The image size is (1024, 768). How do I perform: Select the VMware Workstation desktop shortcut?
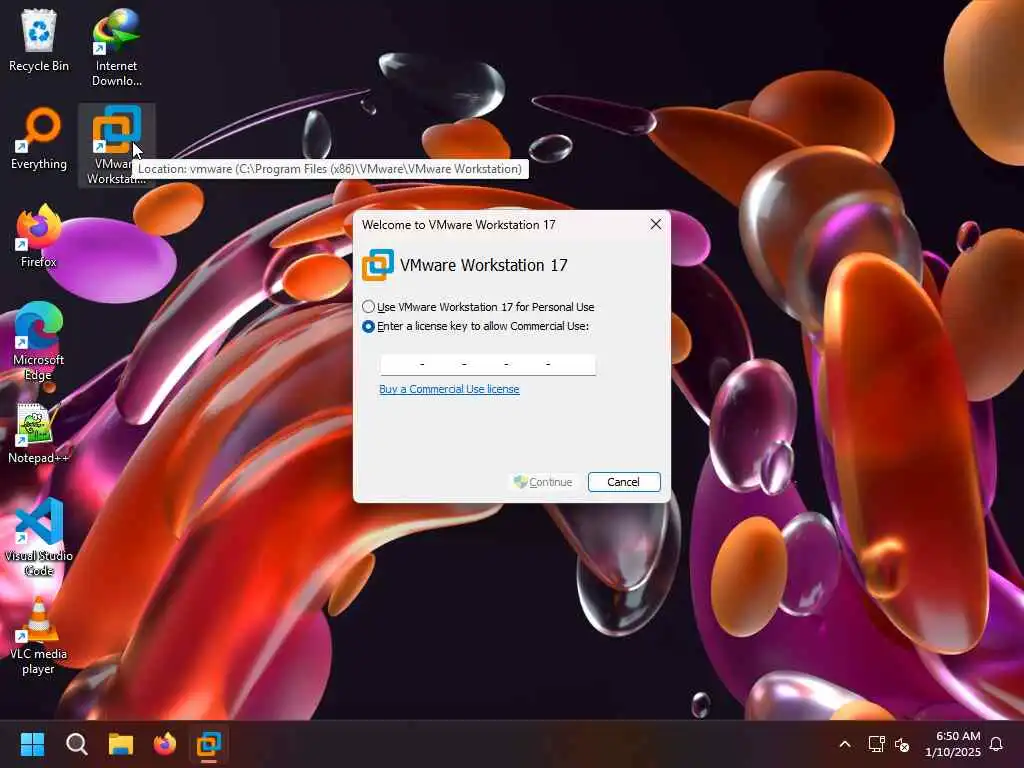(x=117, y=145)
